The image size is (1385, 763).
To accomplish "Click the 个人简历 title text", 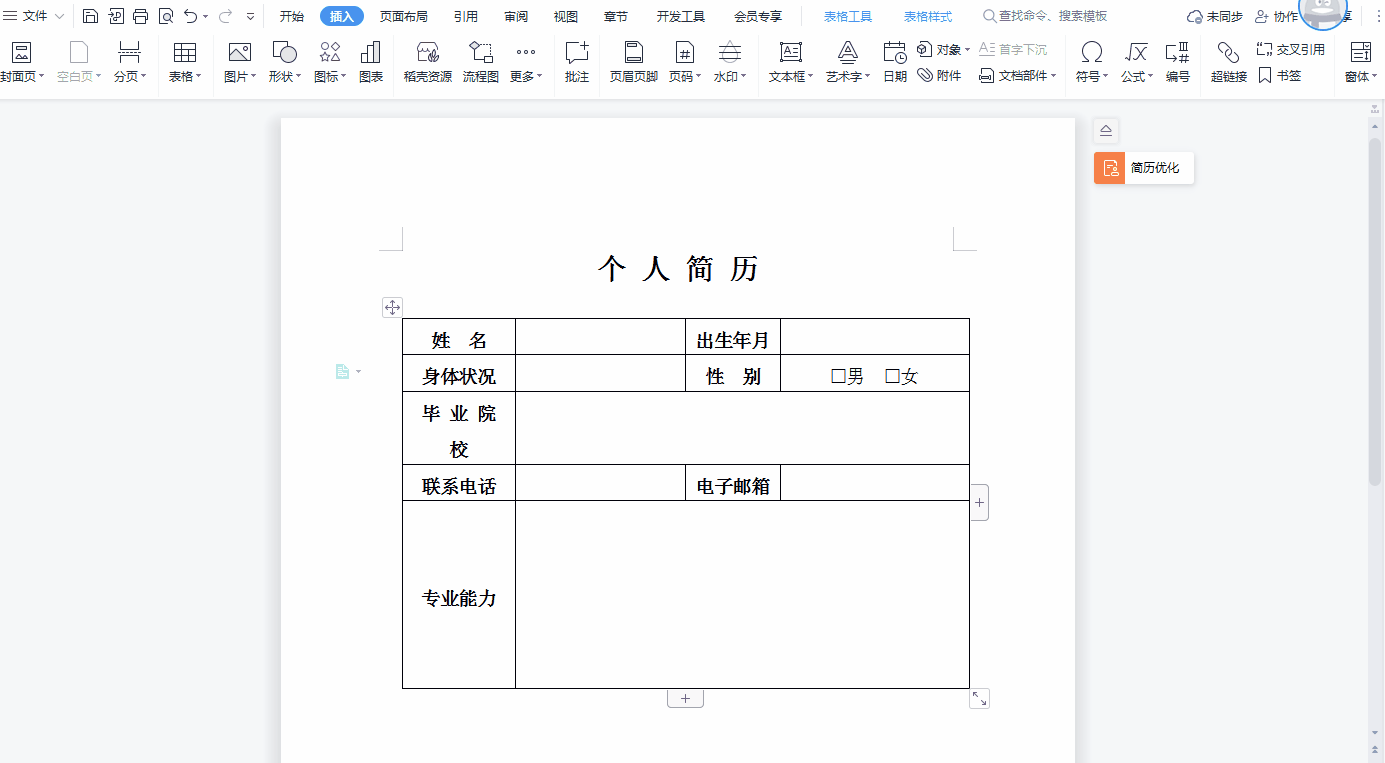I will [678, 268].
